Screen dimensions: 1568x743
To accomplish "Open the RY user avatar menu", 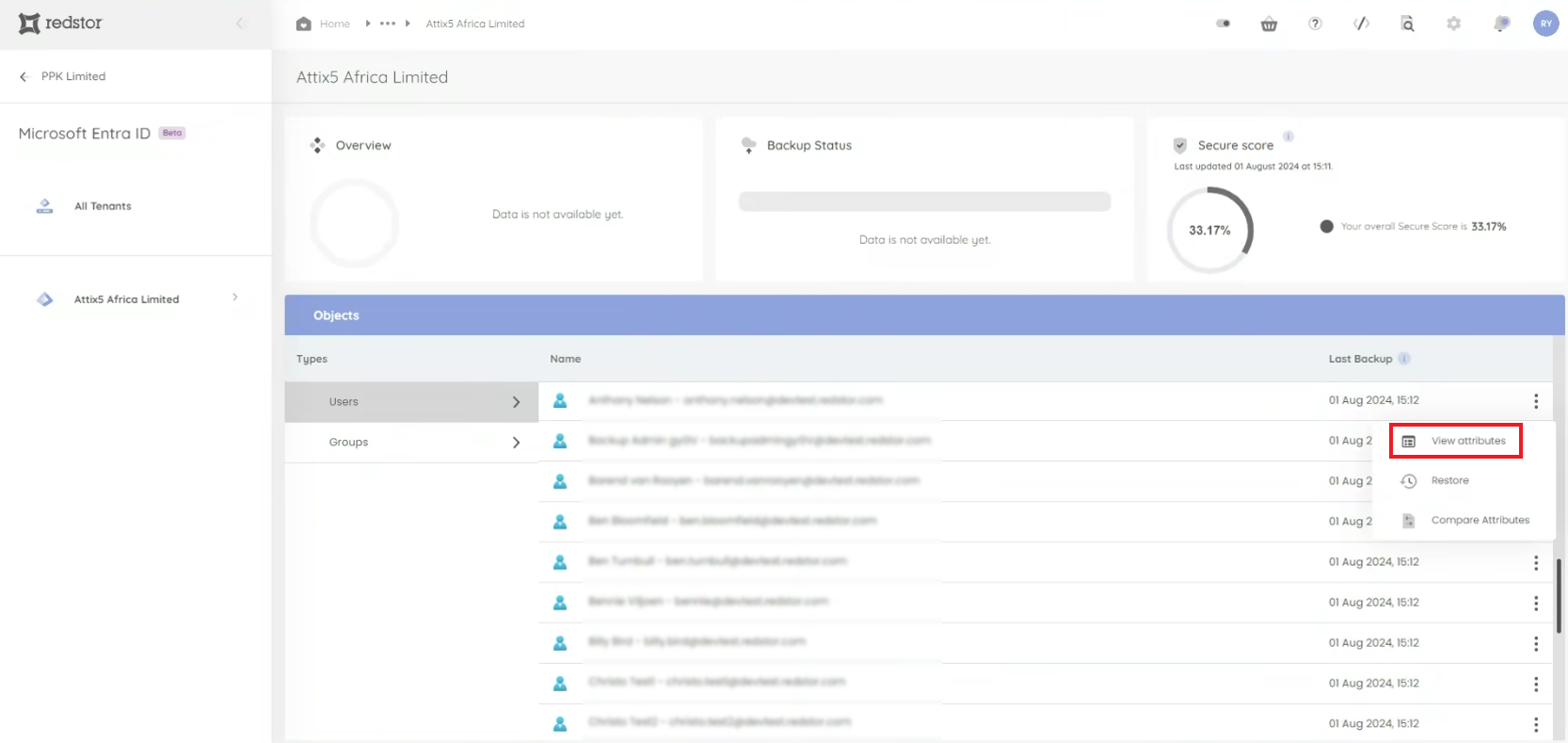I will tap(1545, 24).
